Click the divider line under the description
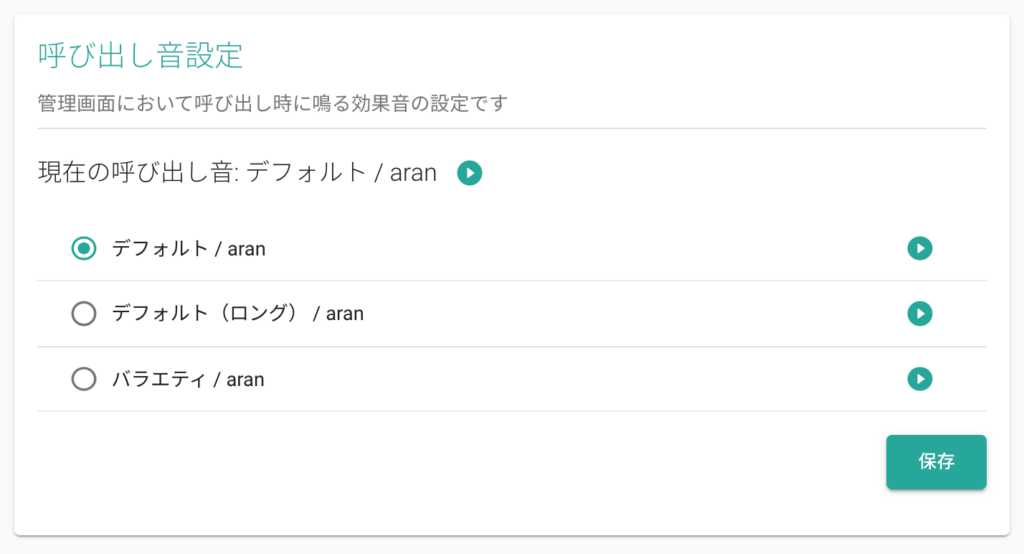 [511, 129]
